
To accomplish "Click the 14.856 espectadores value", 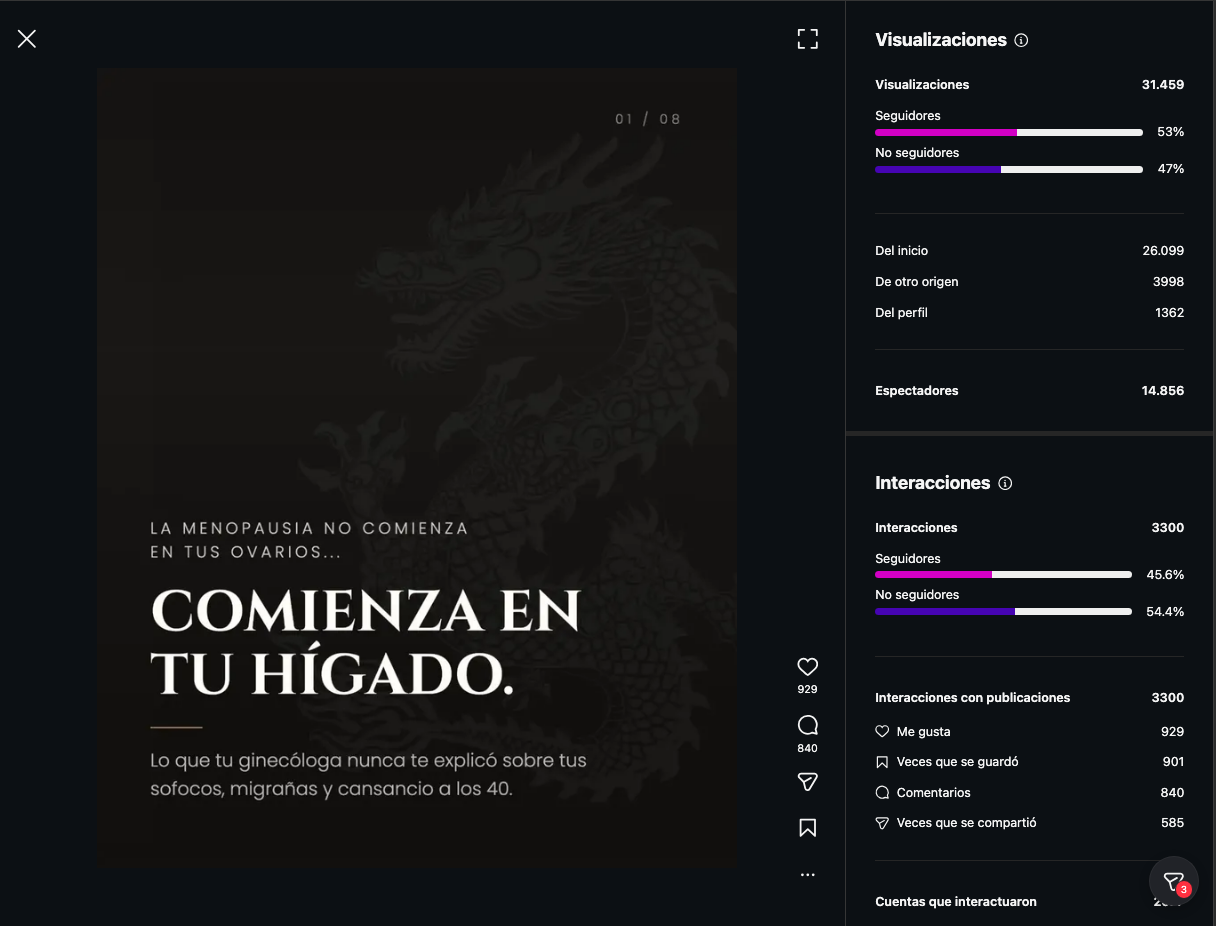I will tap(1163, 391).
